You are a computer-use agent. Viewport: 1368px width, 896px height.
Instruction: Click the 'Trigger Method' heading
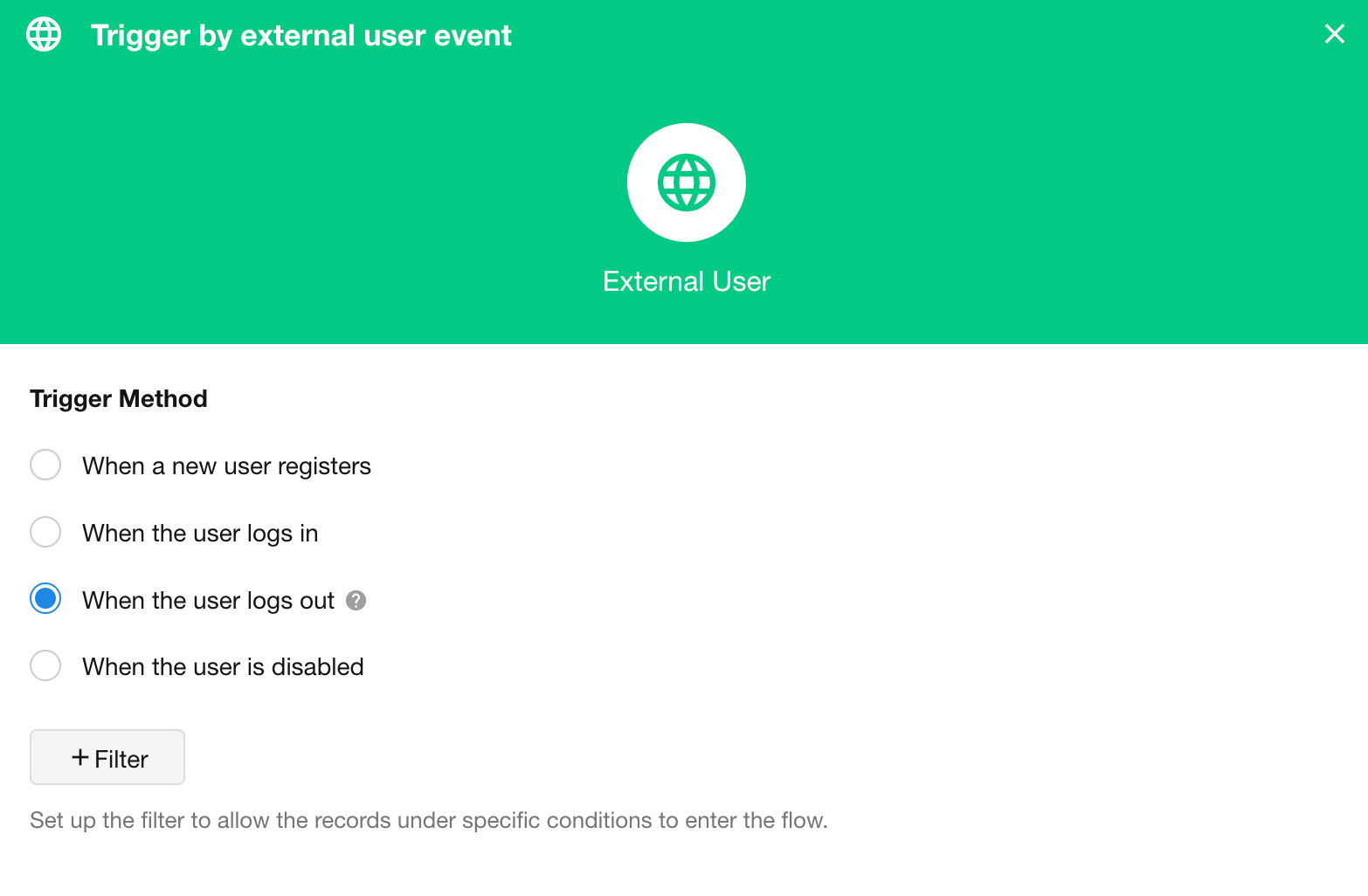click(x=119, y=399)
